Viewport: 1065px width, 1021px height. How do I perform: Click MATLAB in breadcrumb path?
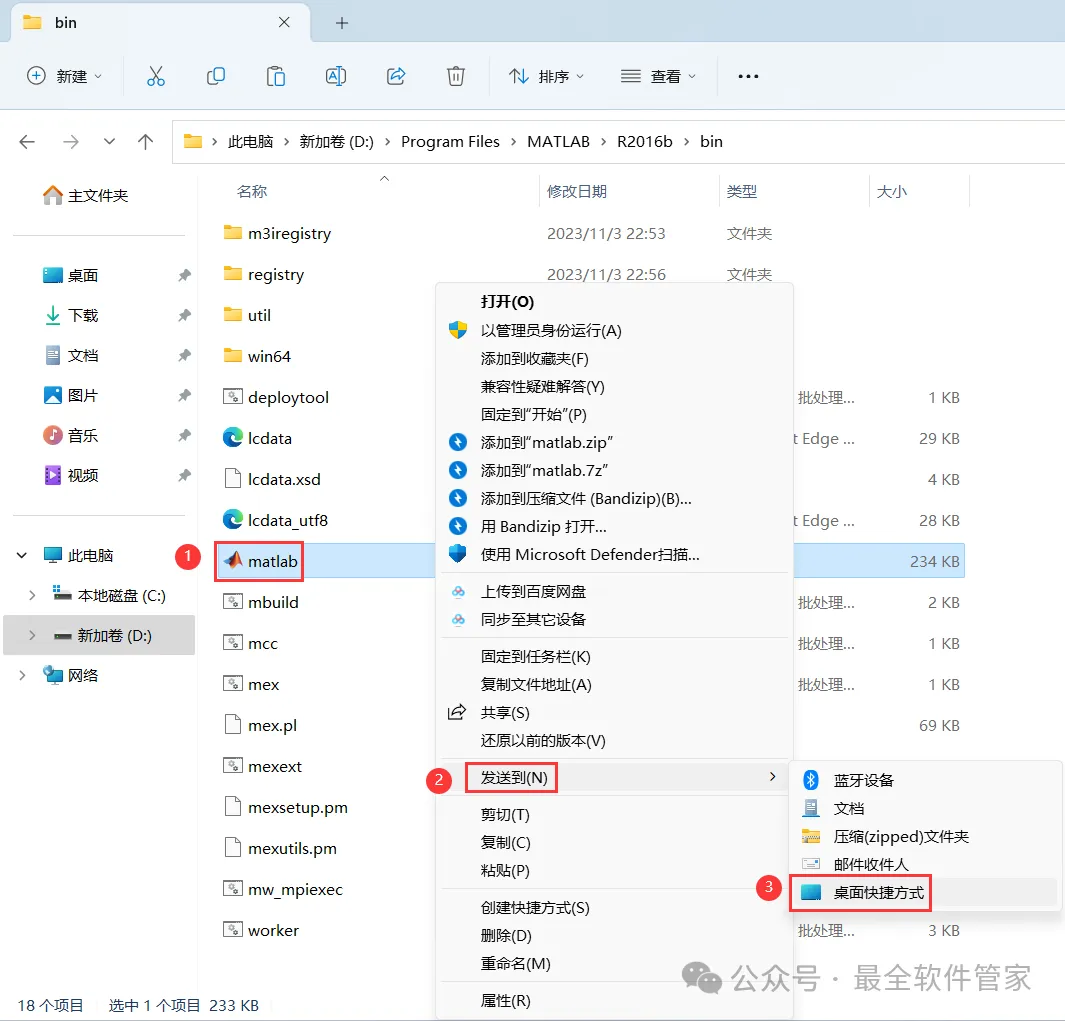point(558,141)
